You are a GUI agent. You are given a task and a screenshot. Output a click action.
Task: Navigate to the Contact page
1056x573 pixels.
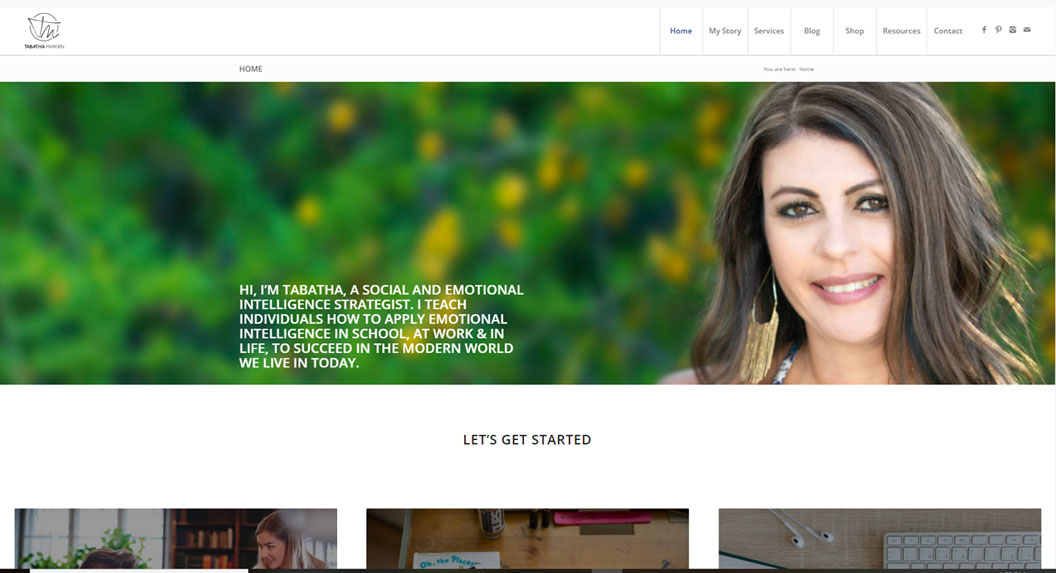[x=948, y=31]
